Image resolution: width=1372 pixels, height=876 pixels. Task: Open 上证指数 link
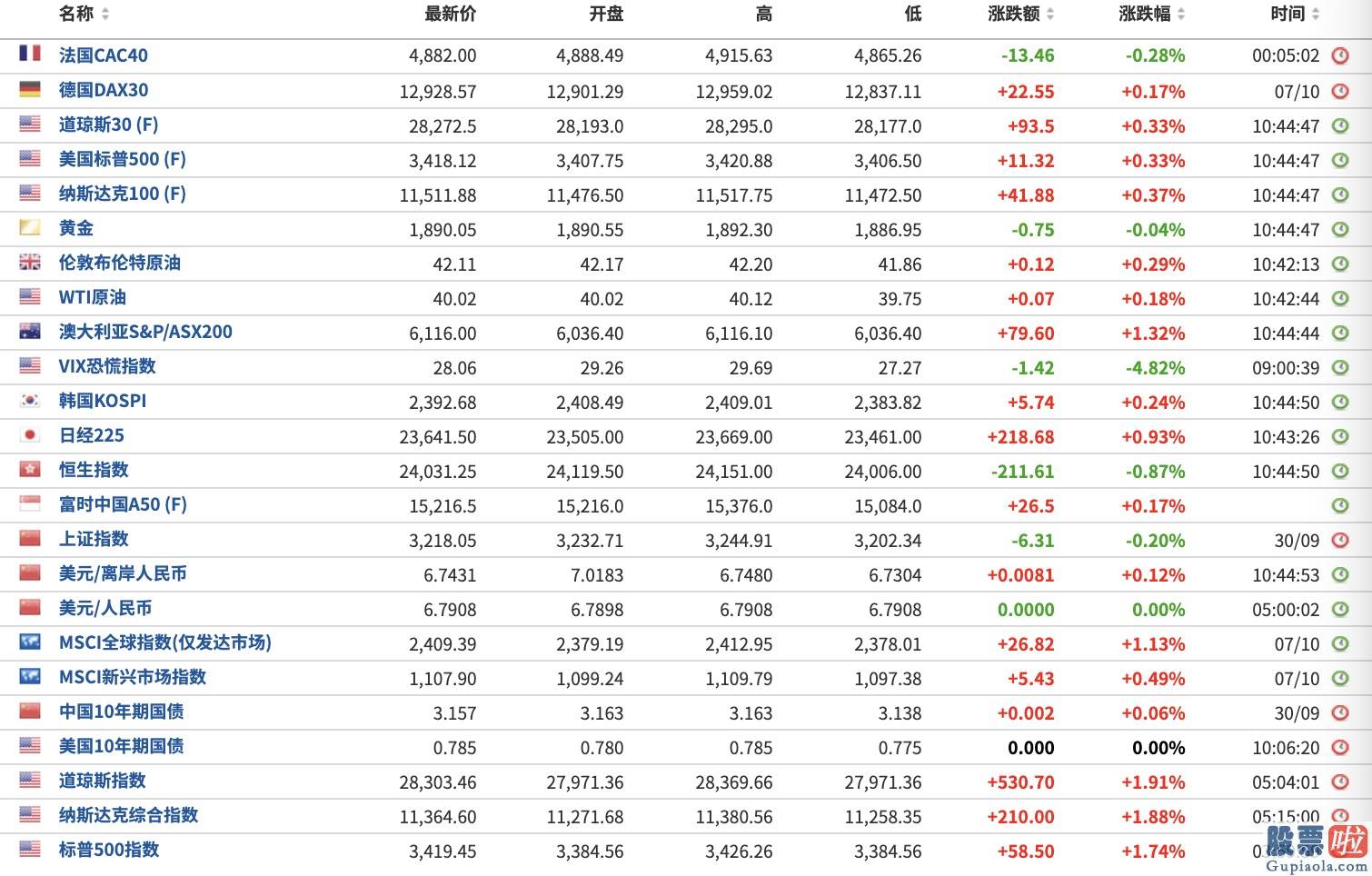click(94, 539)
